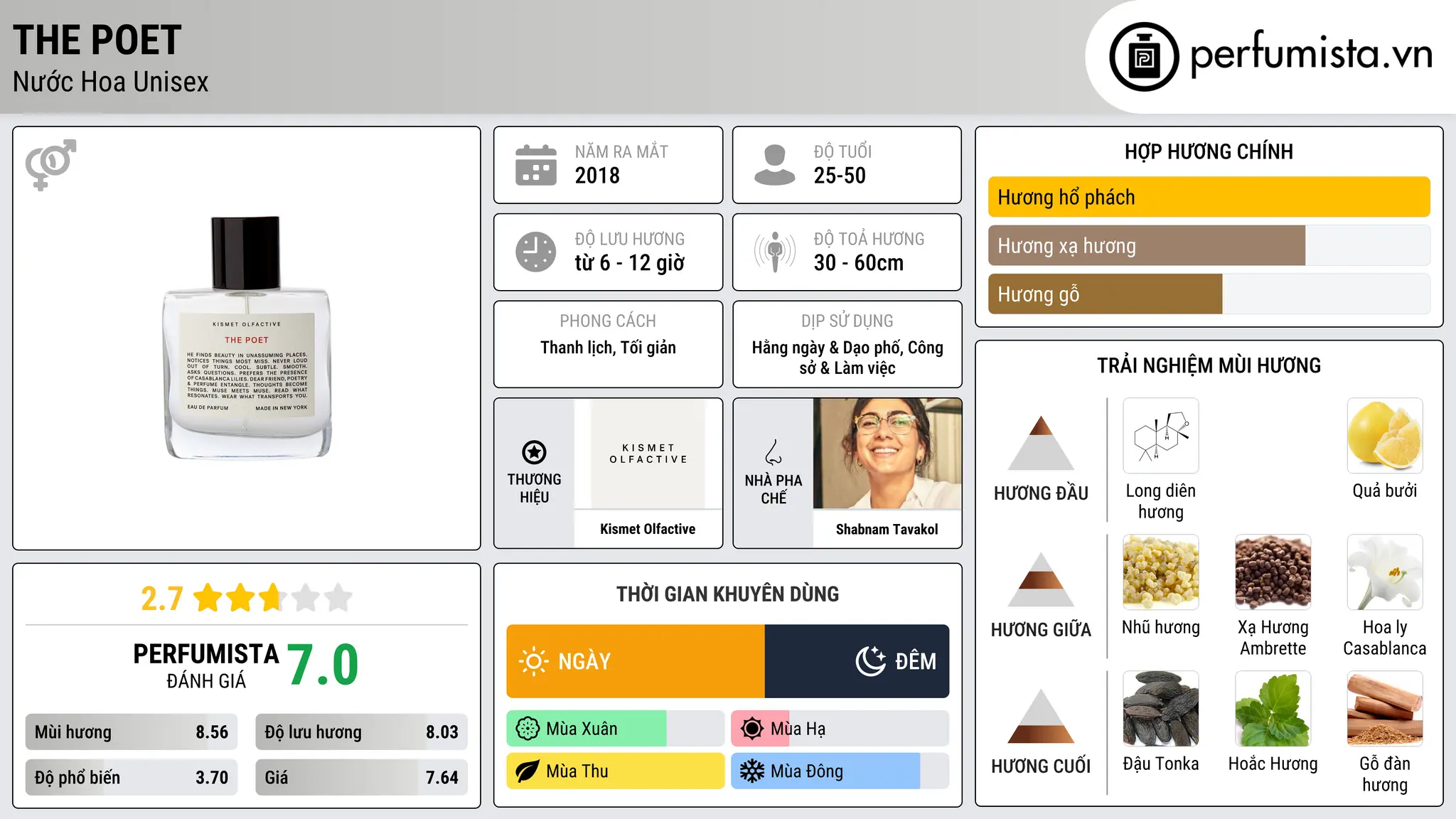Click the style text Thanh lịch, Tối giản
Screen dimensions: 1456x819
[608, 348]
